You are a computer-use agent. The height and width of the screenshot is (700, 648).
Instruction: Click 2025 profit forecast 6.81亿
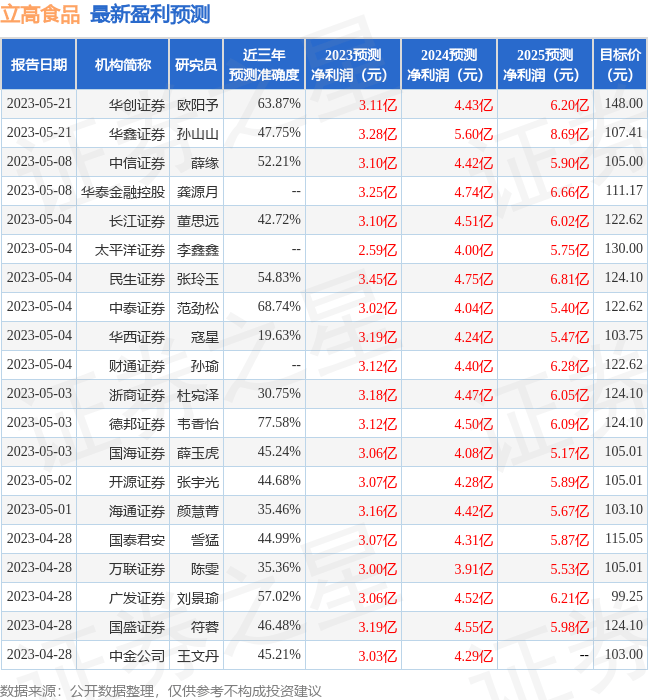point(569,279)
